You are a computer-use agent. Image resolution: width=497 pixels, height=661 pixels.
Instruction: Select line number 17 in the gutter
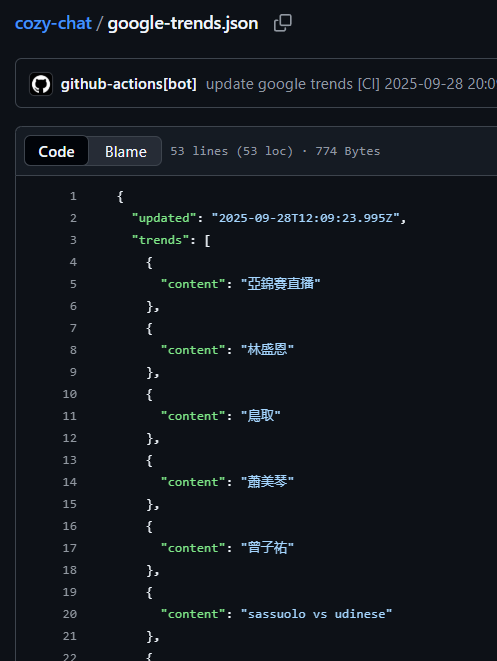point(70,548)
